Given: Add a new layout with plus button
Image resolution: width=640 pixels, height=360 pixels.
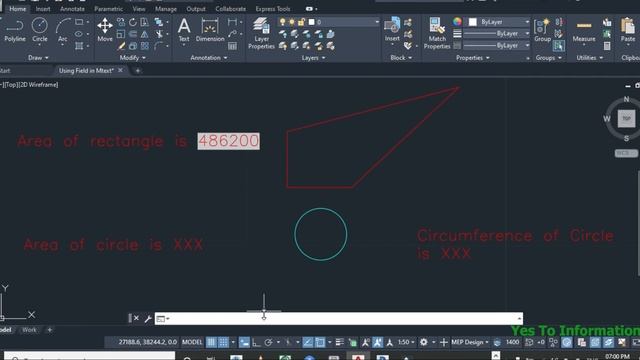Looking at the screenshot, I should click(50, 330).
